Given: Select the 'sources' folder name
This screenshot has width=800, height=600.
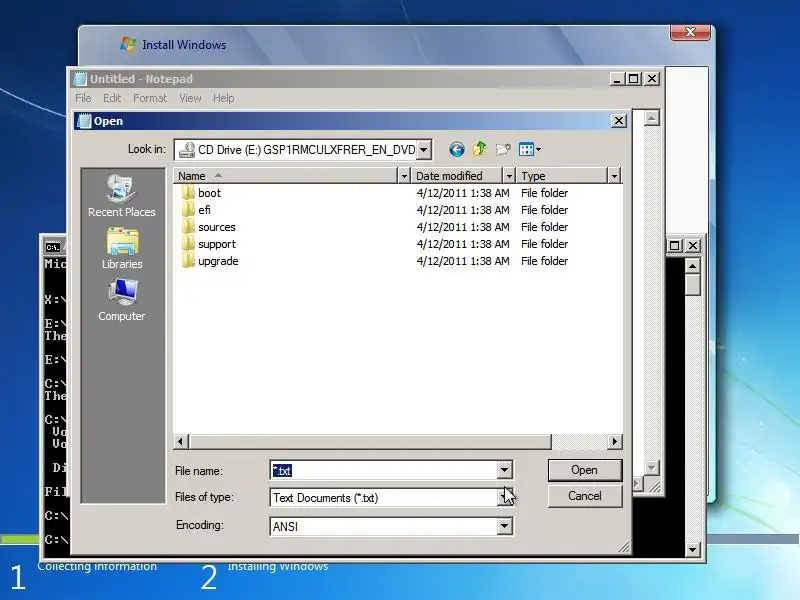Looking at the screenshot, I should pos(217,227).
